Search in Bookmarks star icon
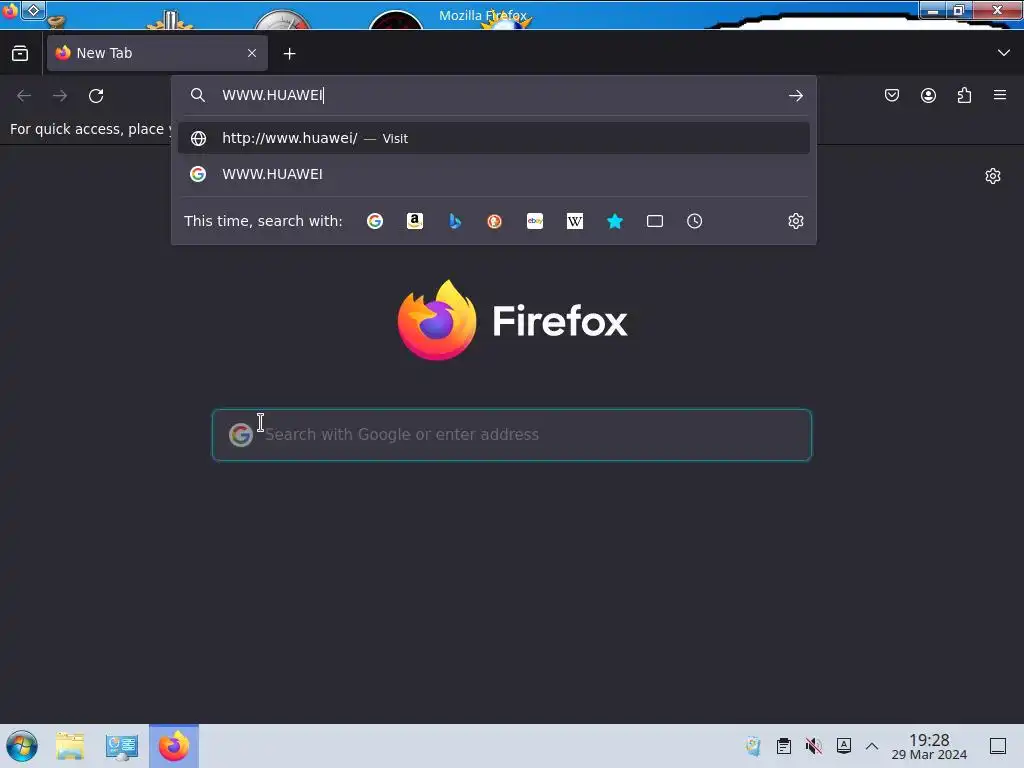Image resolution: width=1024 pixels, height=768 pixels. 615,221
